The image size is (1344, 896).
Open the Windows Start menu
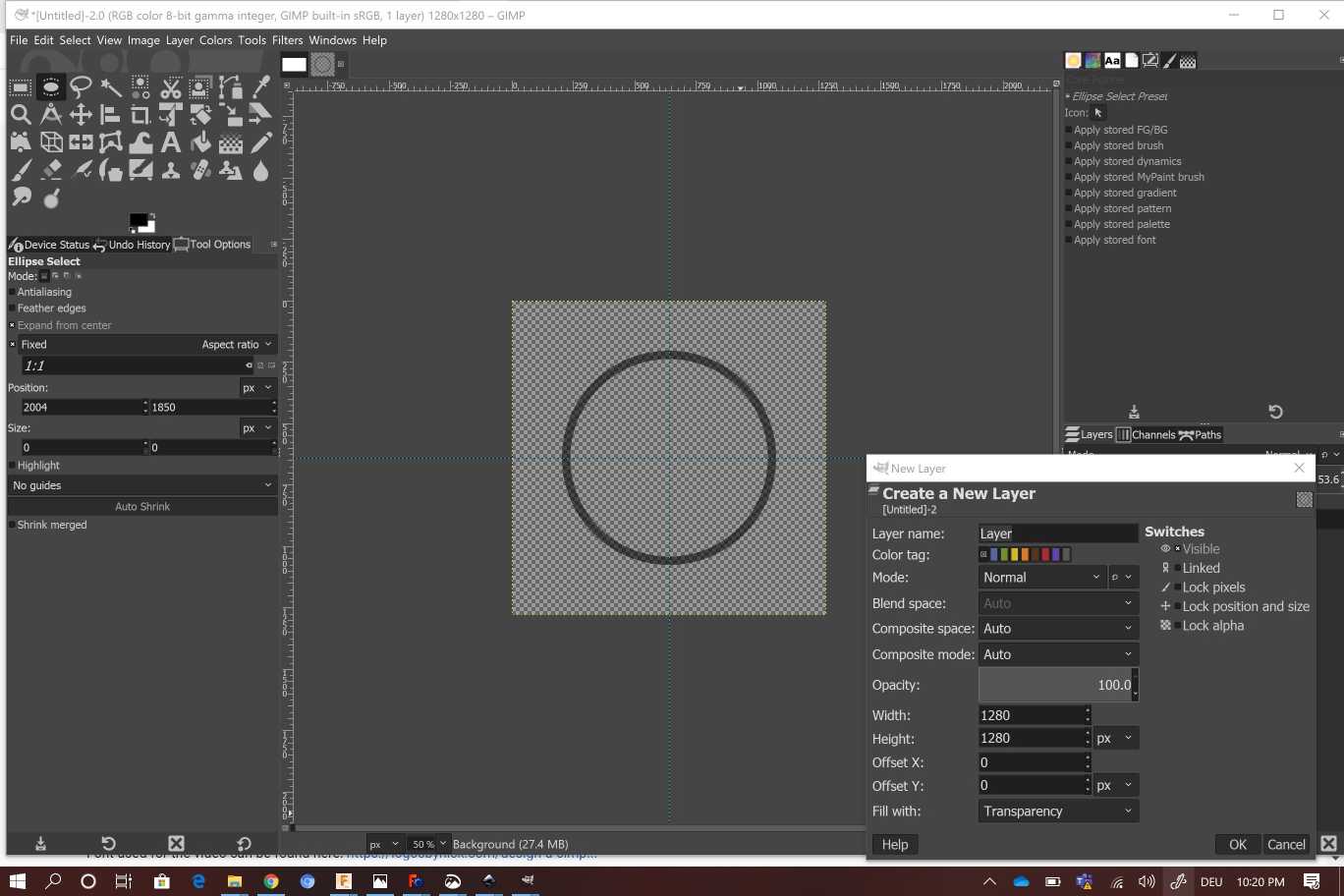[x=18, y=881]
